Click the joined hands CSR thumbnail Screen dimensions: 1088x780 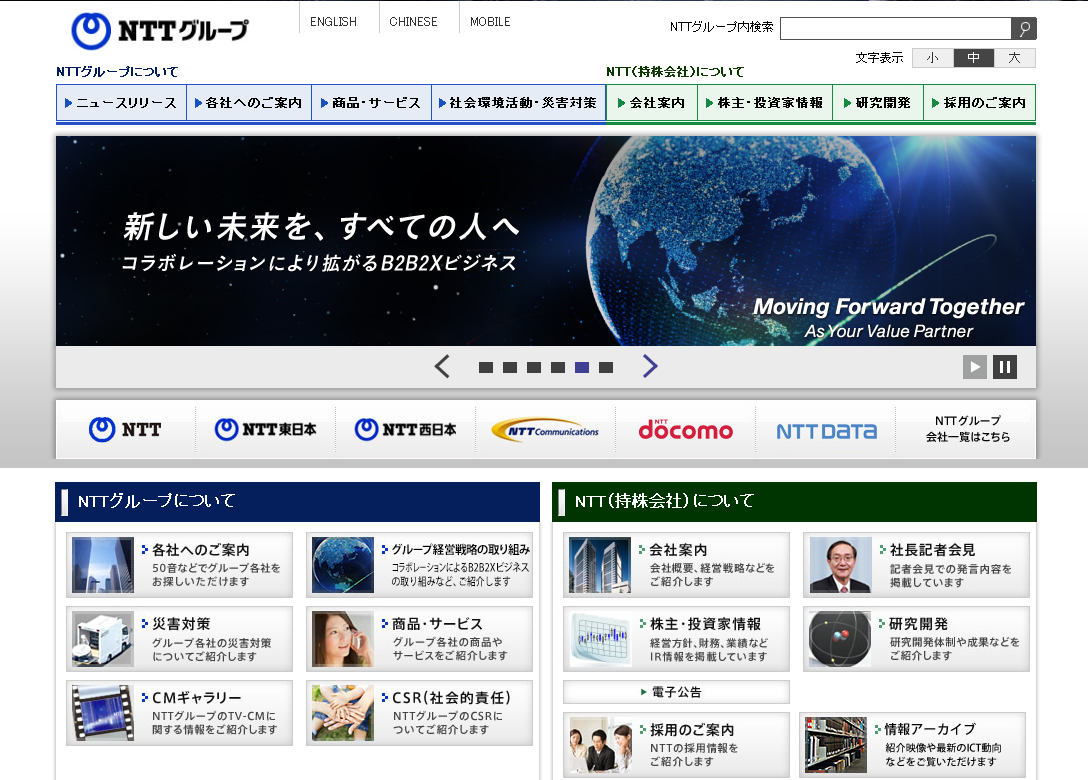[x=343, y=713]
